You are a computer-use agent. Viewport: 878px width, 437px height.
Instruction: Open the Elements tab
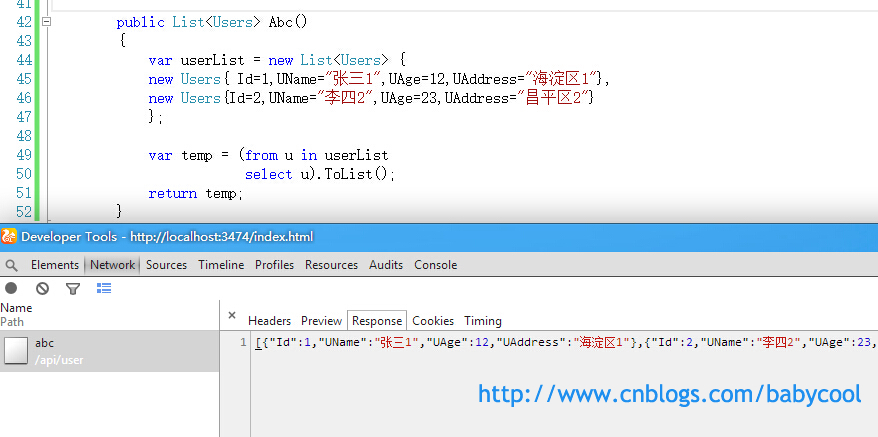pyautogui.click(x=55, y=265)
